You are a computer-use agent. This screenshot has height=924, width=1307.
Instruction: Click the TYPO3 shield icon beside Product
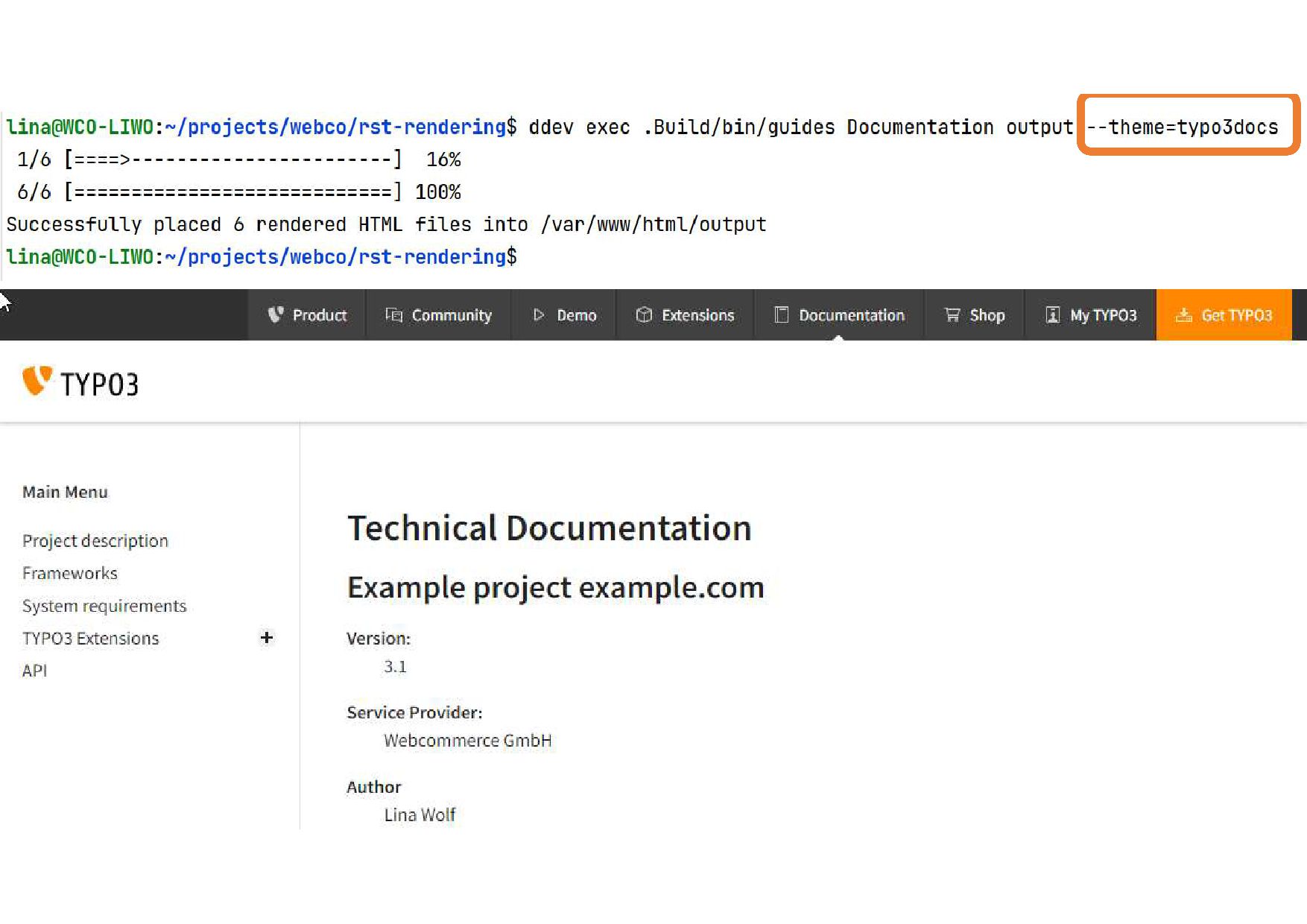pos(276,314)
